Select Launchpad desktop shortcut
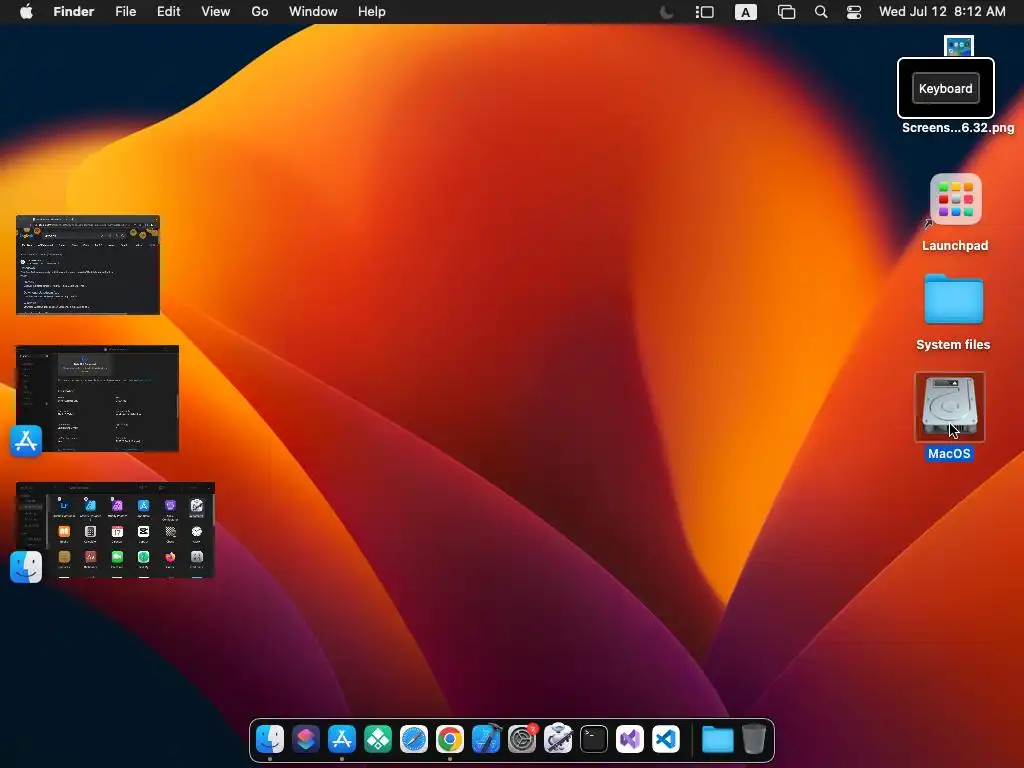Screen dimensions: 1024x768 (x=955, y=199)
